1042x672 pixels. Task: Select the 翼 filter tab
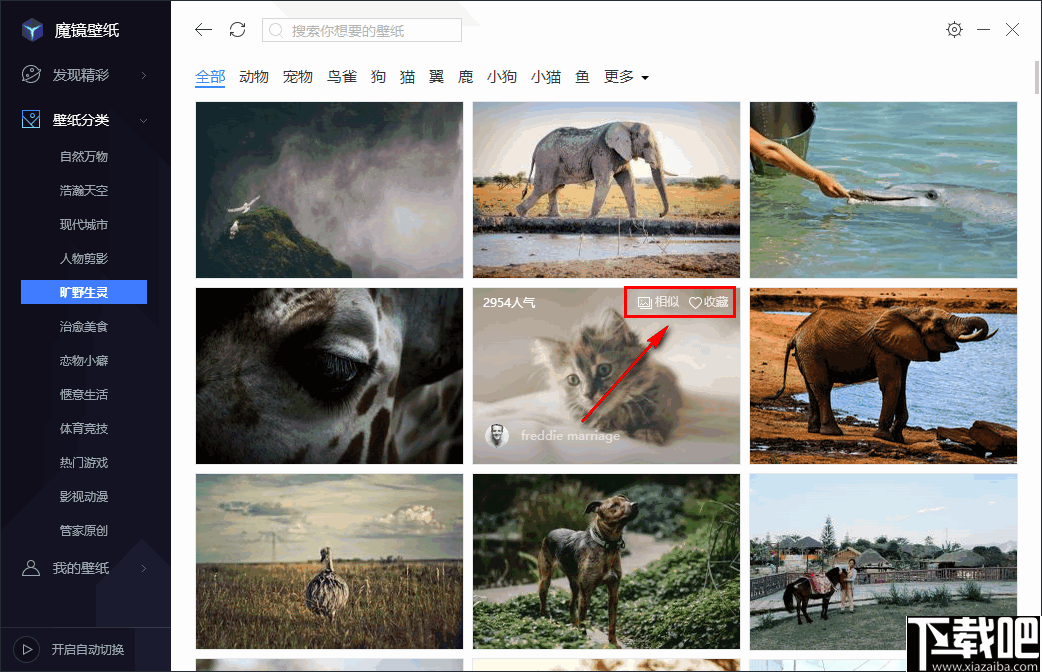click(437, 77)
